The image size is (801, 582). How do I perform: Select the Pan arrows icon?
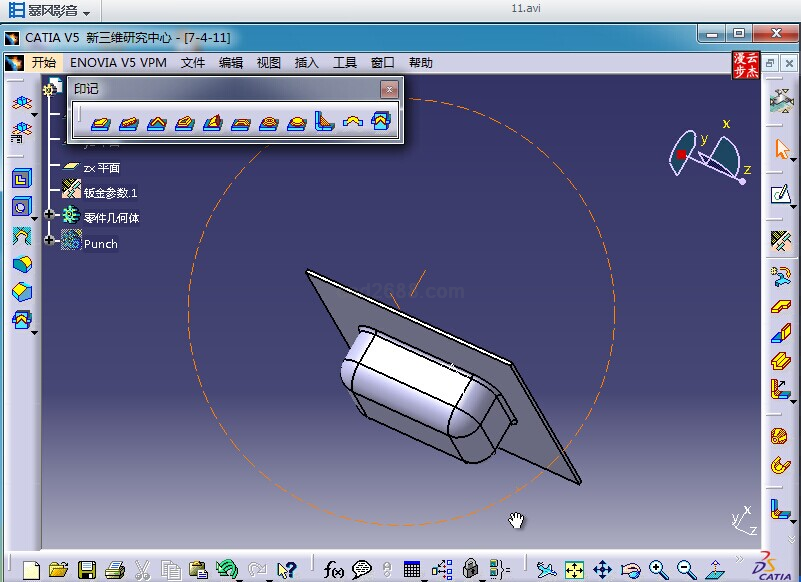(602, 570)
